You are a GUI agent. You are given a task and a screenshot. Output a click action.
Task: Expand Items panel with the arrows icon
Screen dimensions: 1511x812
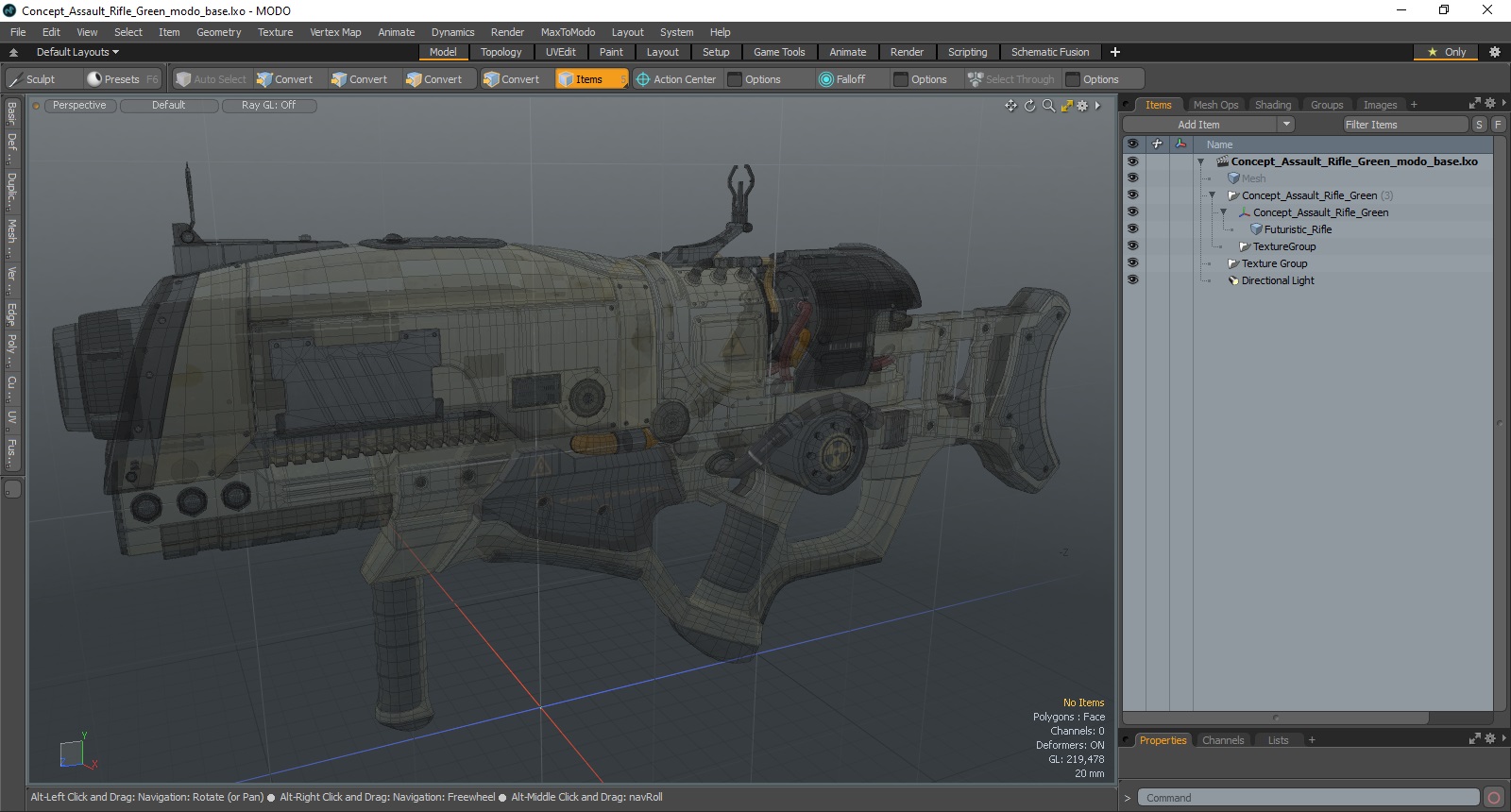click(1475, 103)
